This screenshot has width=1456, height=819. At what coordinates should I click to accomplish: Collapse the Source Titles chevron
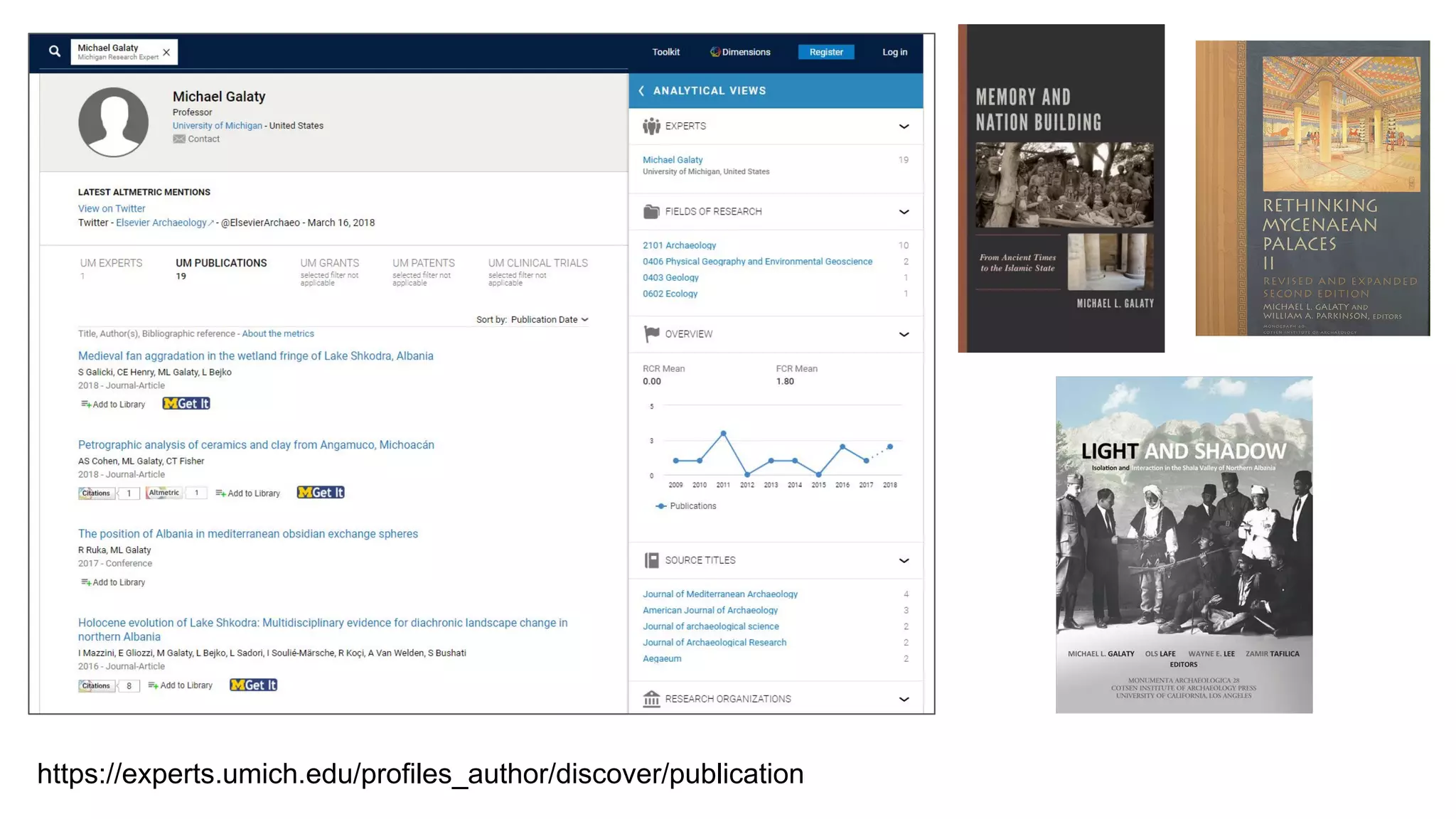click(x=904, y=560)
